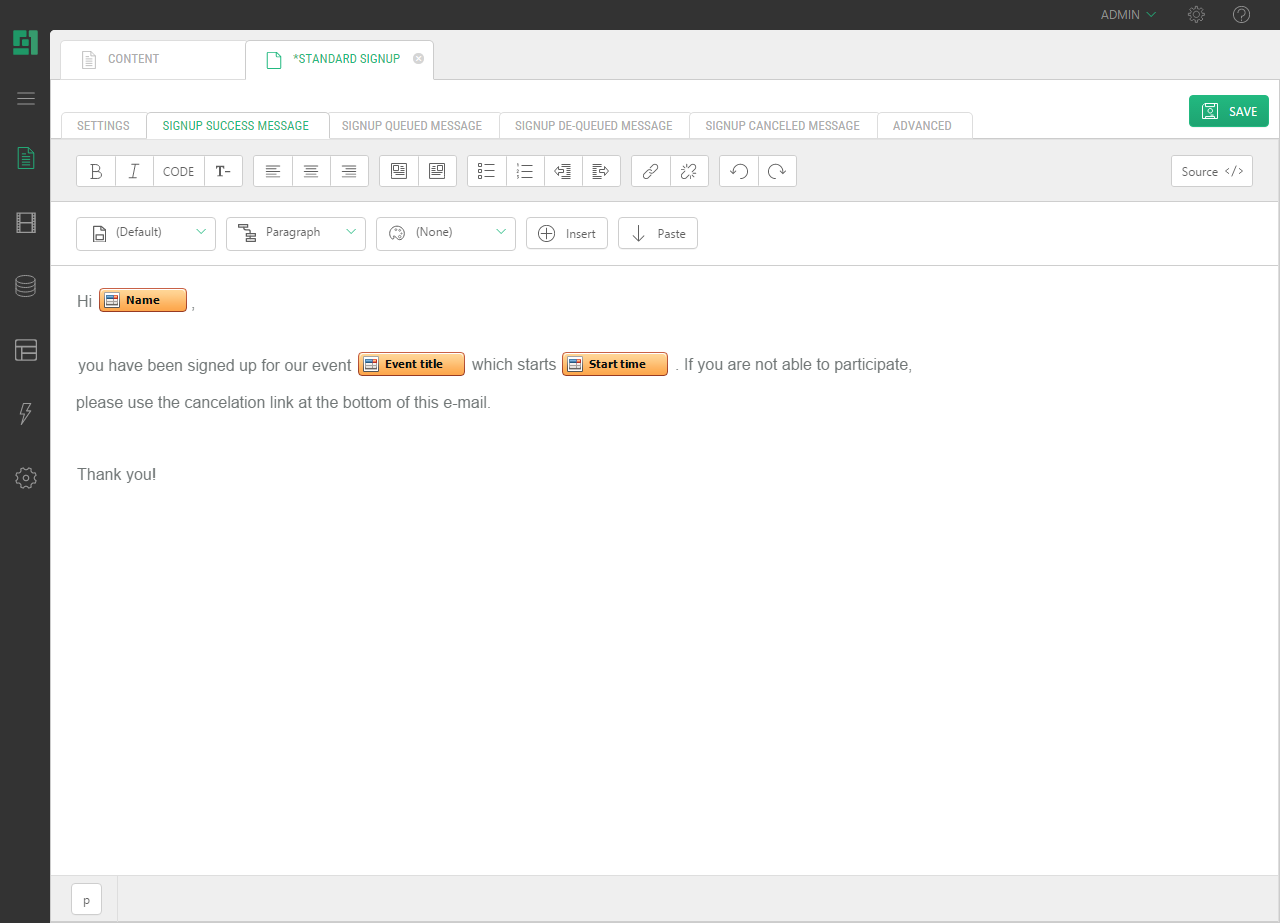Center-align the paragraph text
Screen dimensions: 1280x923
[x=311, y=171]
